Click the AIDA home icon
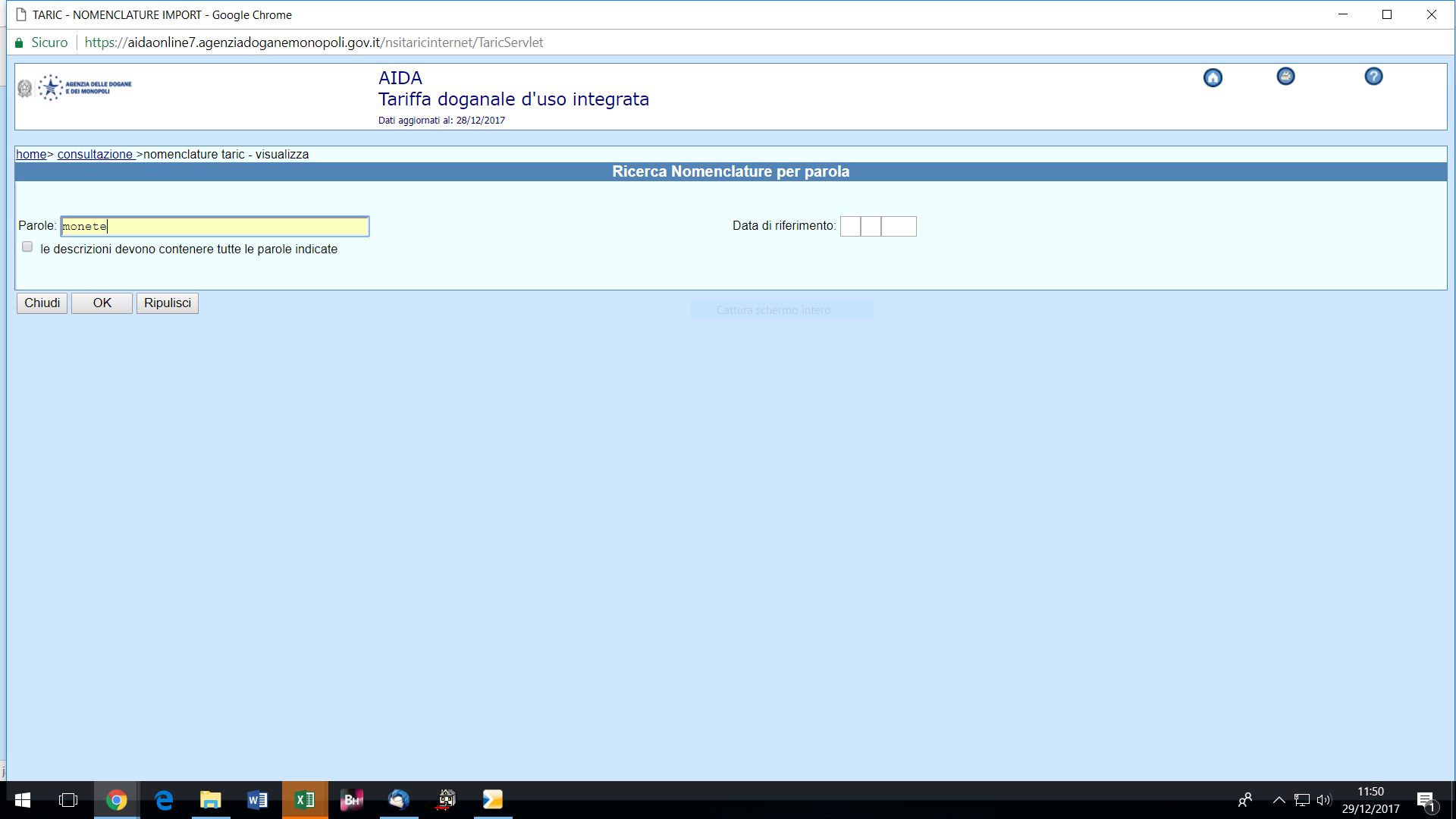This screenshot has height=819, width=1456. click(x=1213, y=78)
